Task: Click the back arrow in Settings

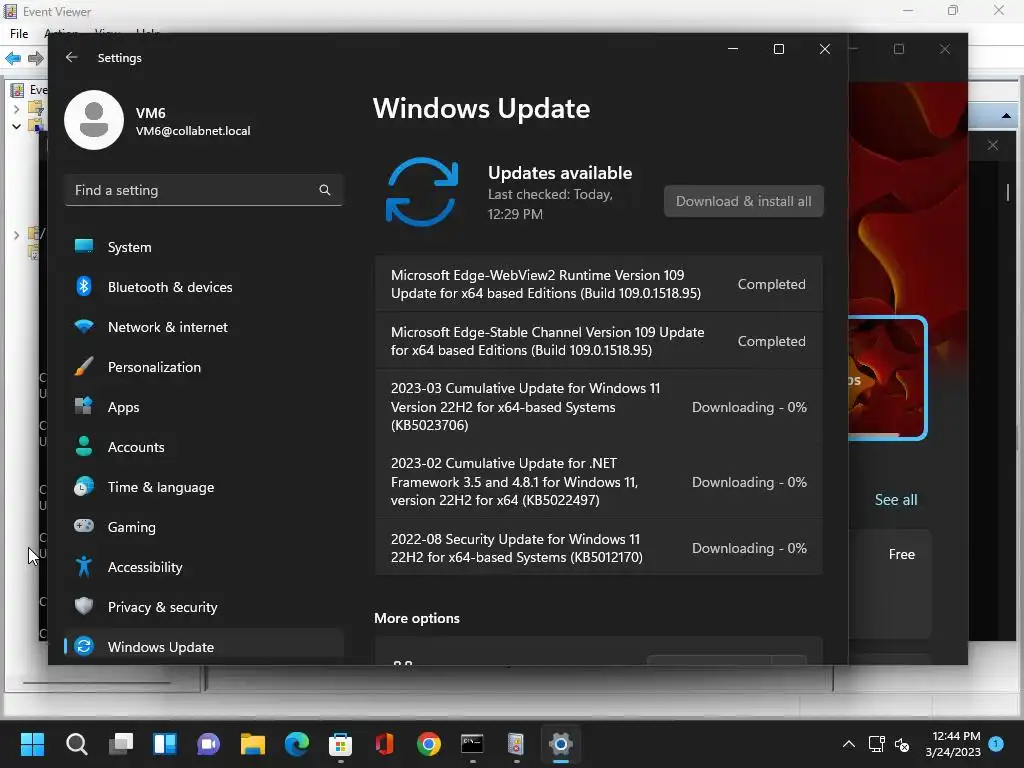Action: [x=71, y=57]
